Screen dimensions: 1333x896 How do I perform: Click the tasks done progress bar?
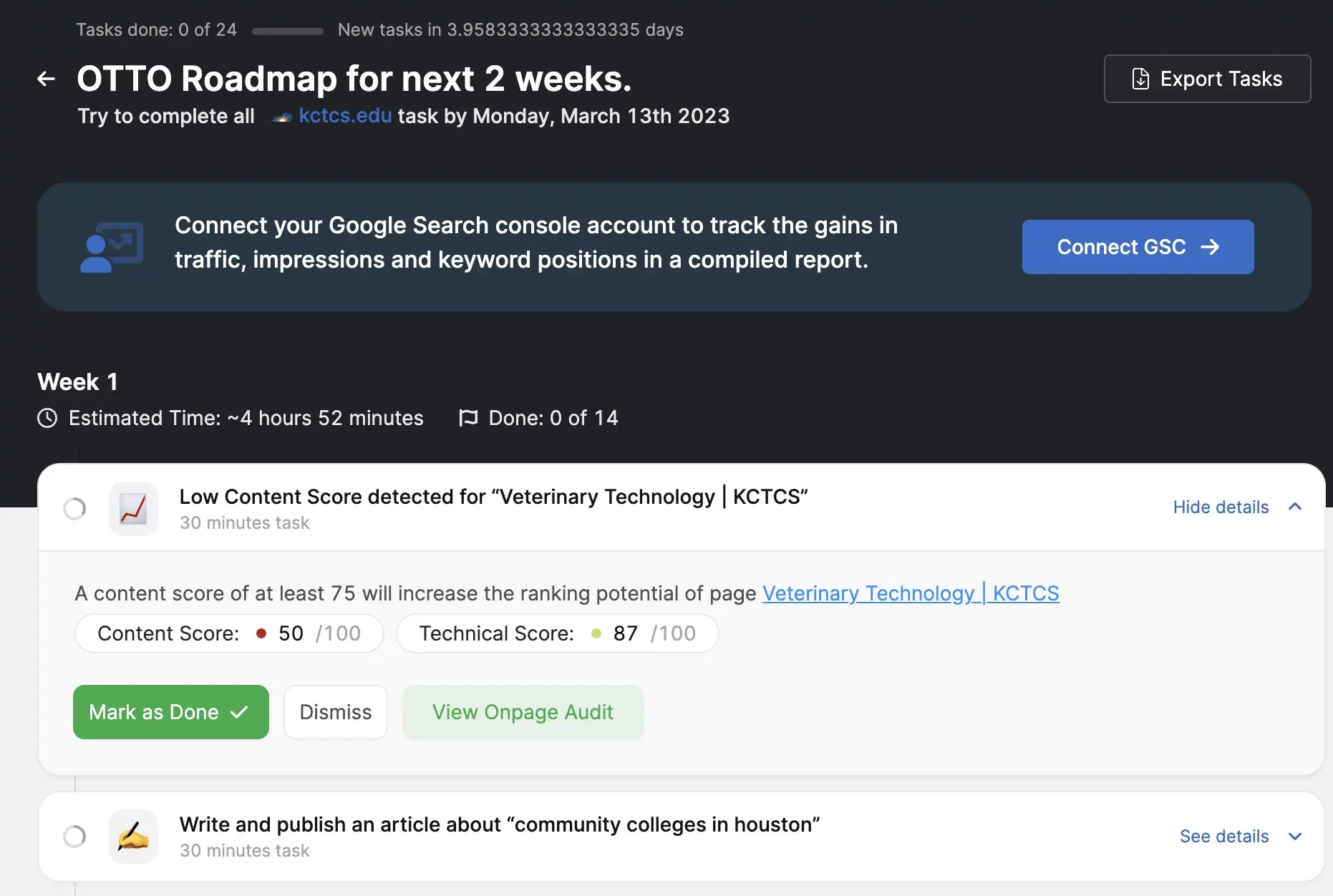point(288,31)
